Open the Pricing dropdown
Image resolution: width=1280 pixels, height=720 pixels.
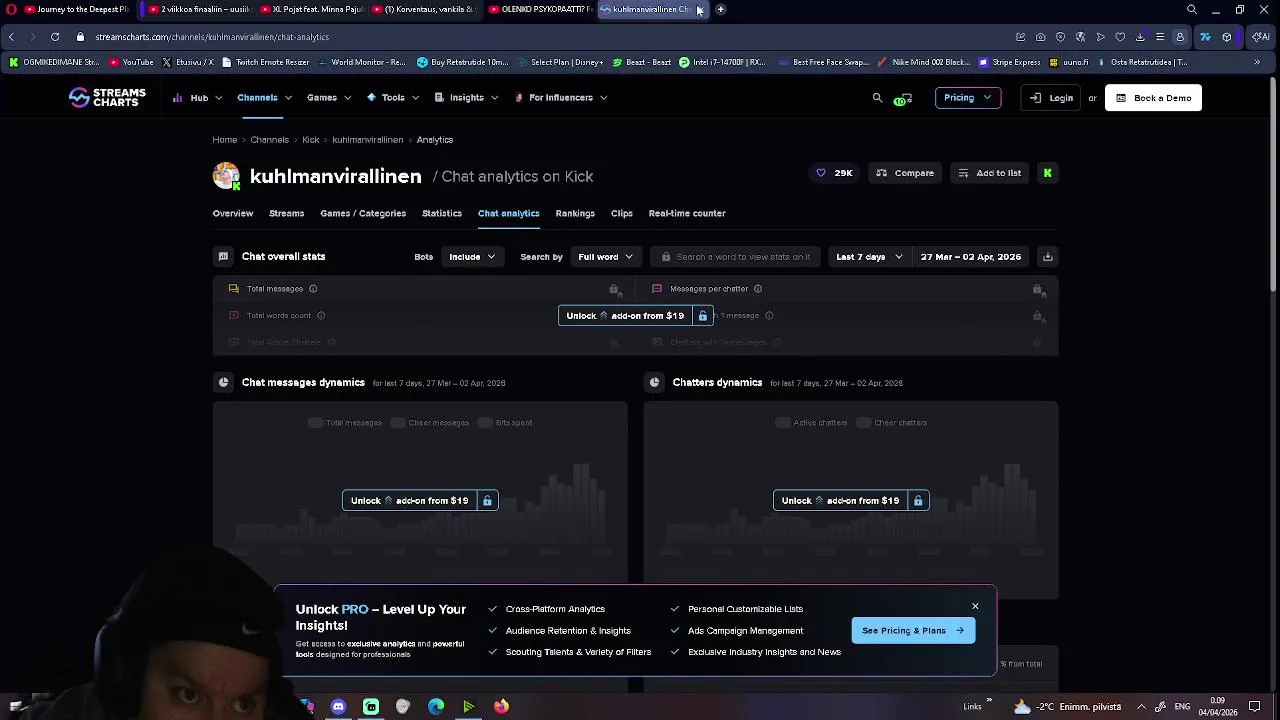coord(967,98)
